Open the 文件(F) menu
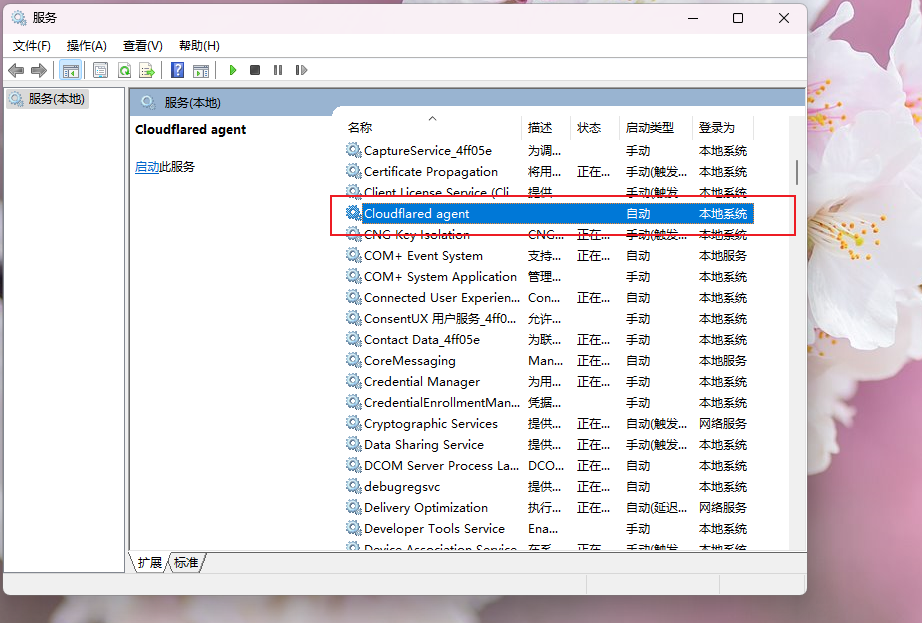Screen dimensions: 922x623 coord(32,46)
